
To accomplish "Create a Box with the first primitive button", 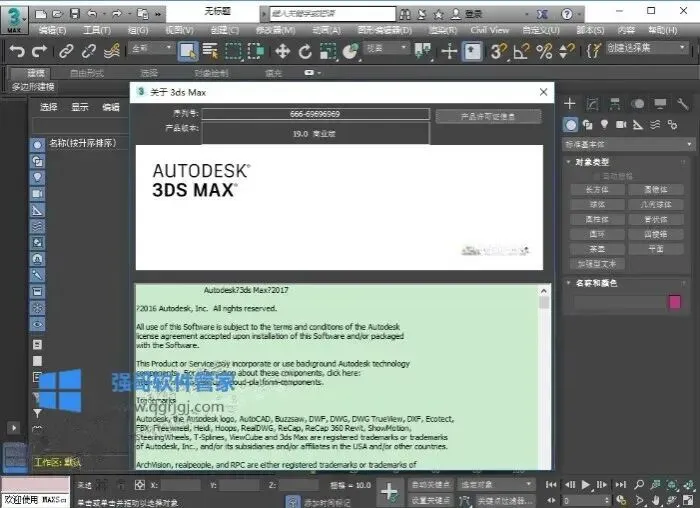I will (597, 190).
